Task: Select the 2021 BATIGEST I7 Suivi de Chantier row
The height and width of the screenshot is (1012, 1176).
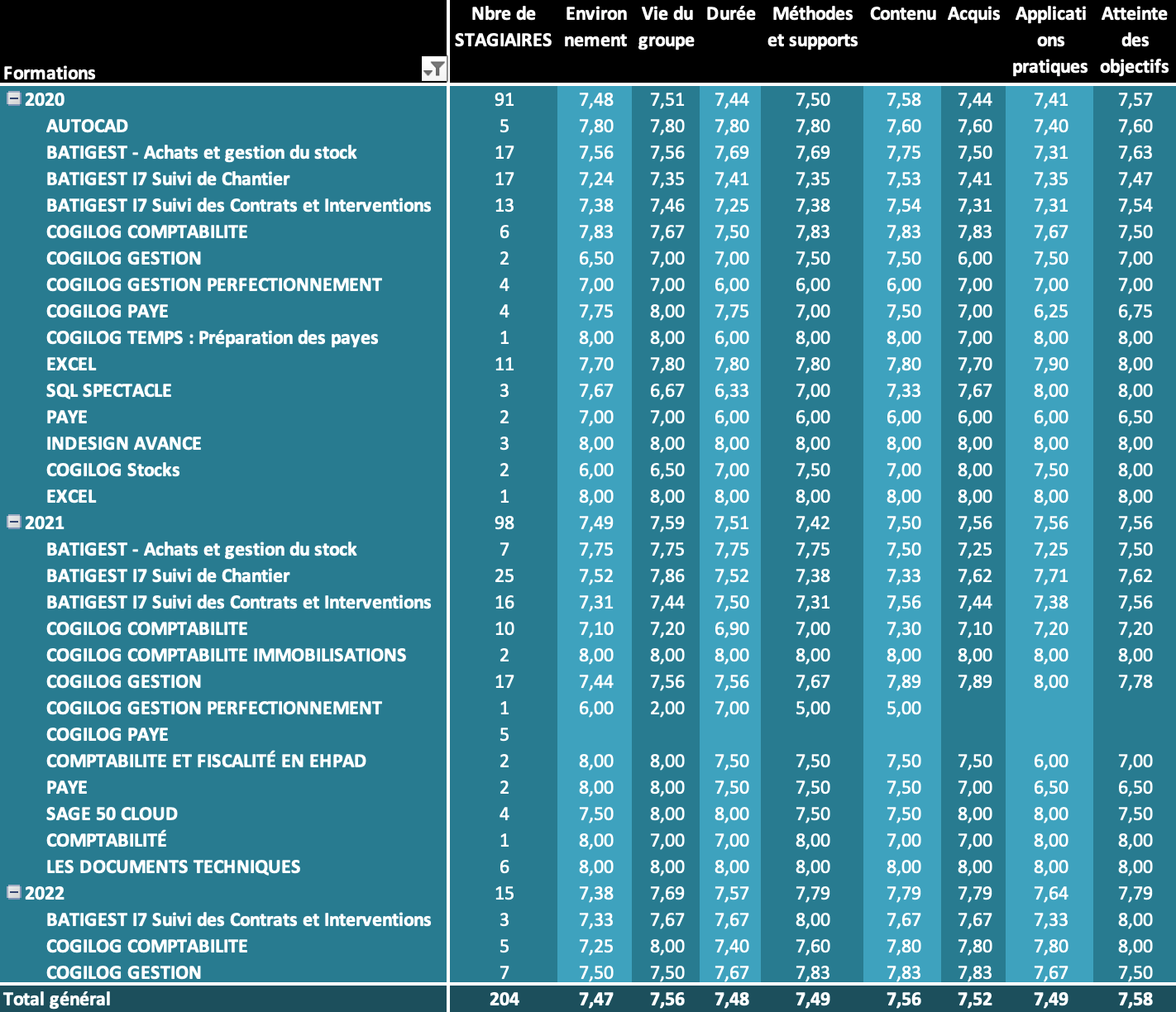Action: (x=588, y=575)
